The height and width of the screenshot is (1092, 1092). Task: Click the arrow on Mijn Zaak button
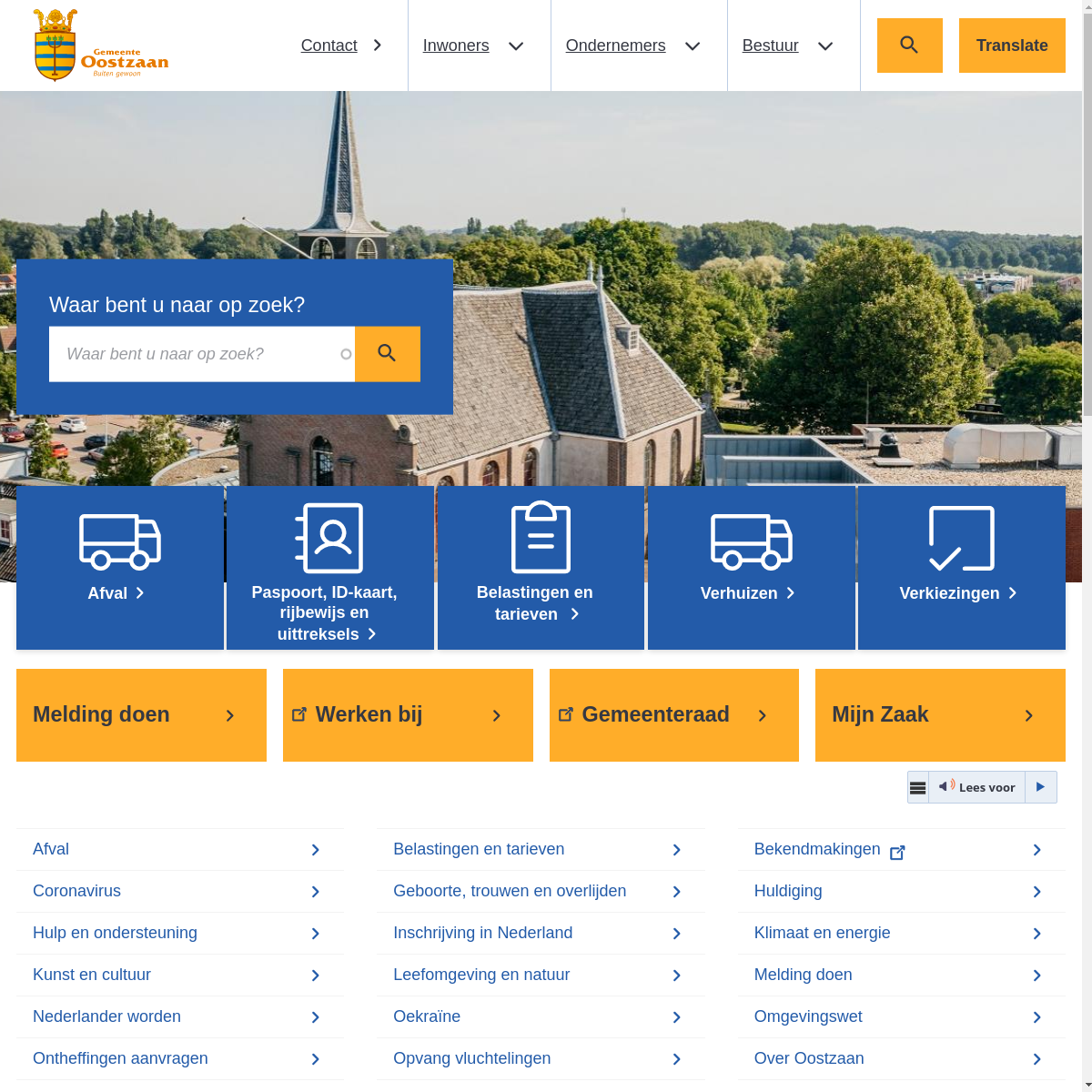click(1029, 716)
